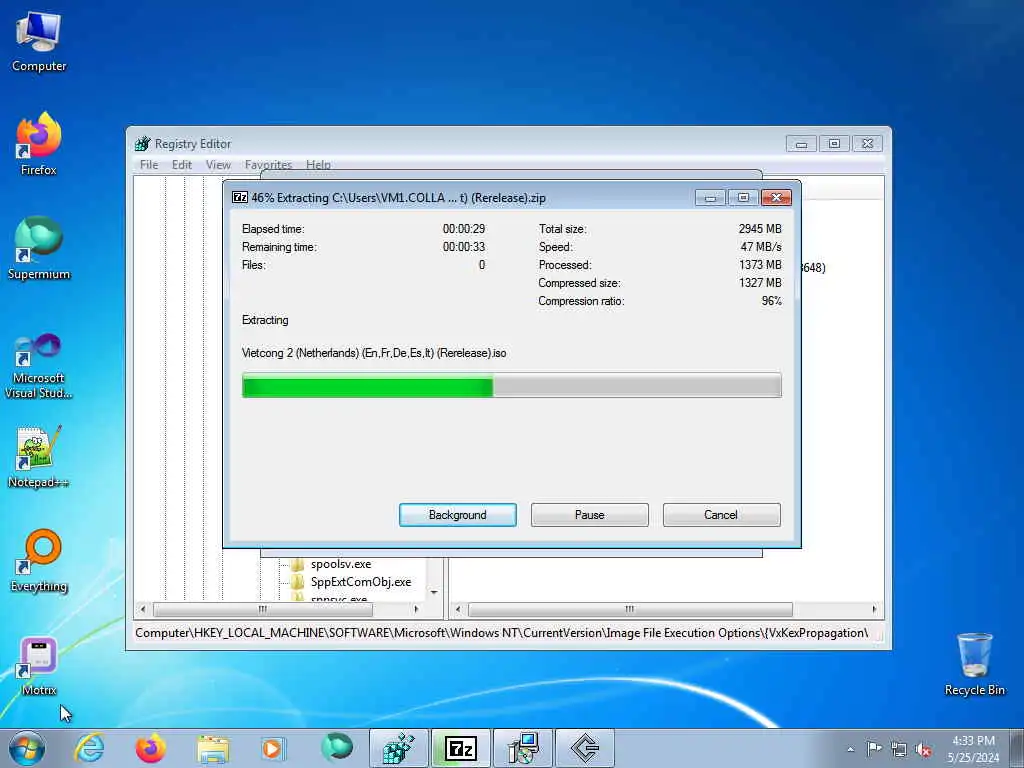1024x768 pixels.
Task: Send extraction to Background
Action: coord(457,515)
